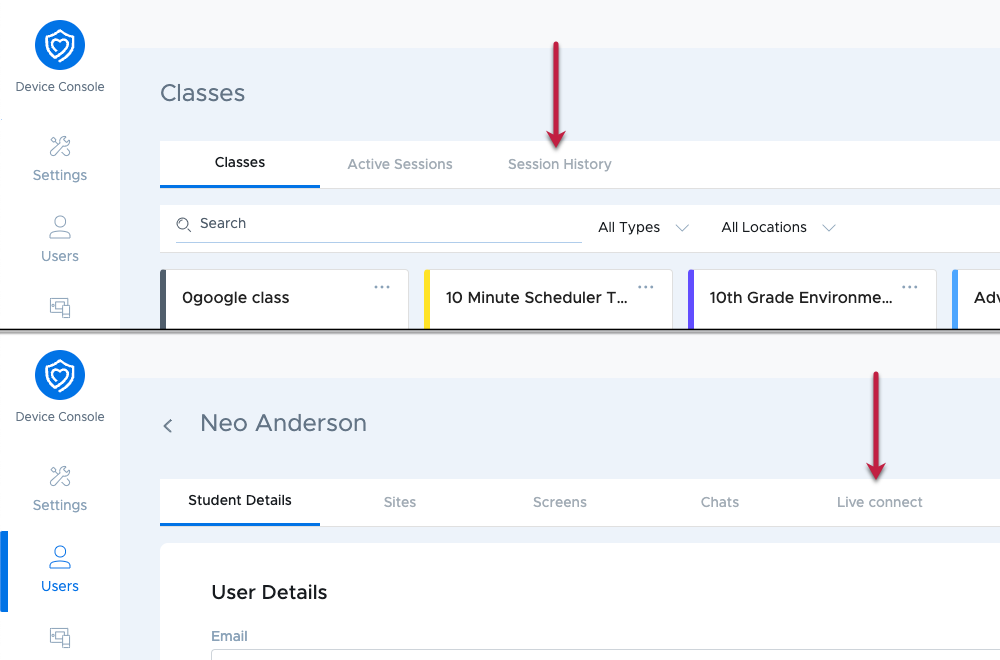The width and height of the screenshot is (1000, 660).
Task: Expand the All Types dropdown
Action: tap(643, 228)
